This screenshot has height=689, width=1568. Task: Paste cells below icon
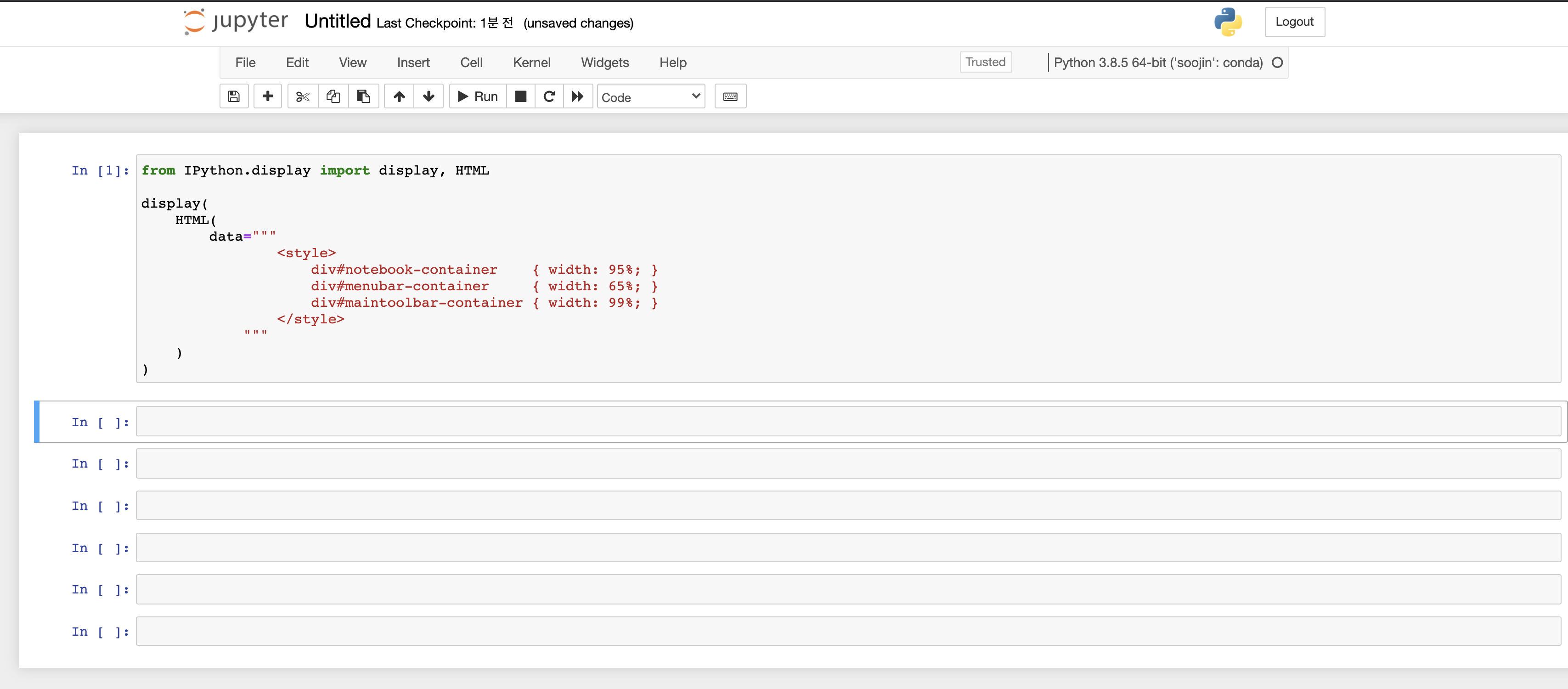[363, 96]
